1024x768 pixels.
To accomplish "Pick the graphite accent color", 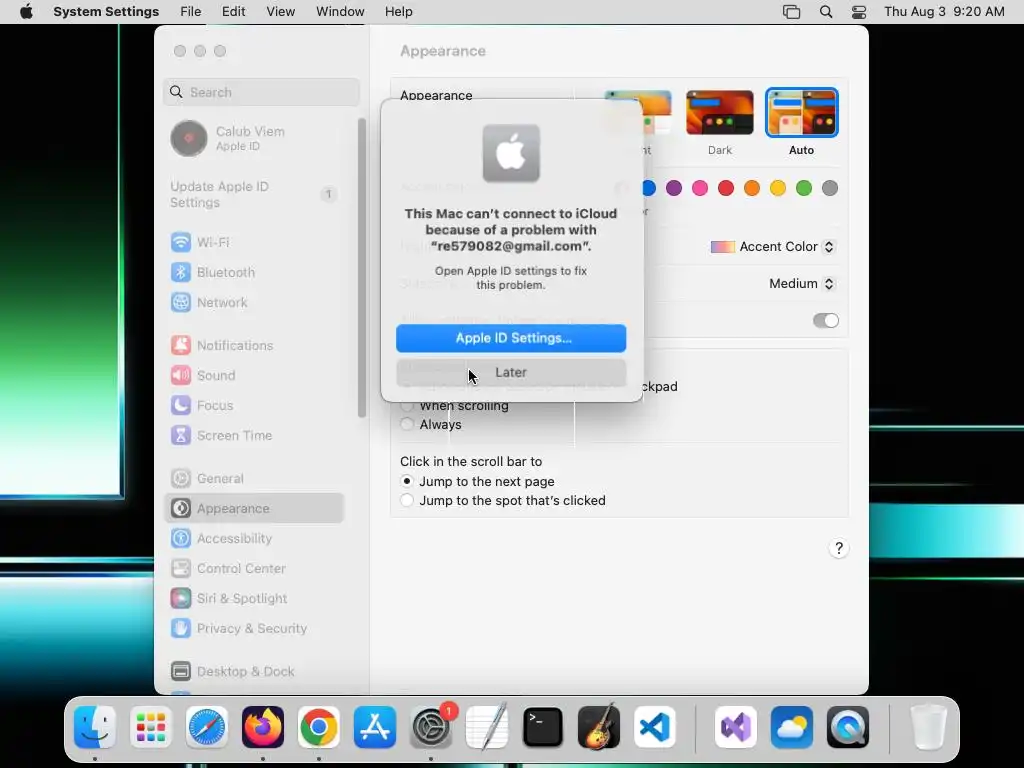I will [x=830, y=188].
